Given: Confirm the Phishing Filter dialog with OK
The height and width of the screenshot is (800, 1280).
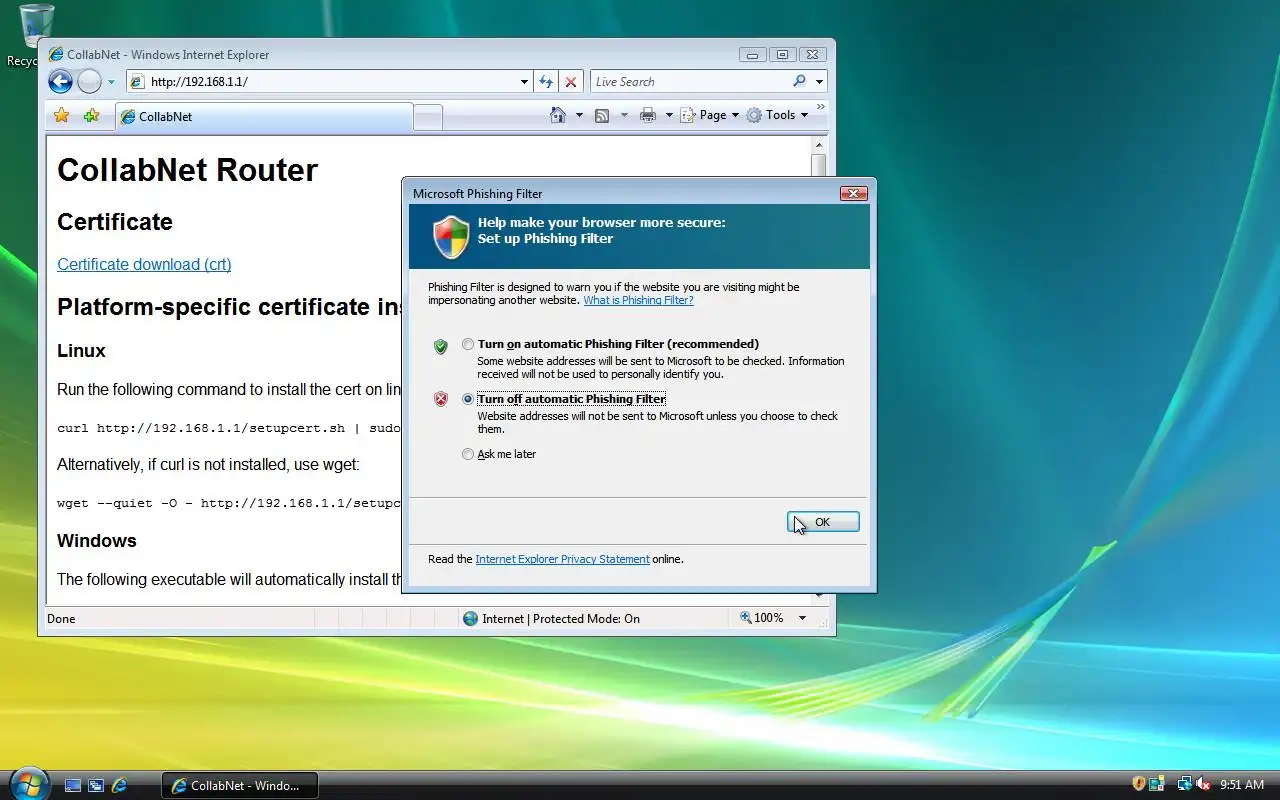Looking at the screenshot, I should click(x=823, y=522).
